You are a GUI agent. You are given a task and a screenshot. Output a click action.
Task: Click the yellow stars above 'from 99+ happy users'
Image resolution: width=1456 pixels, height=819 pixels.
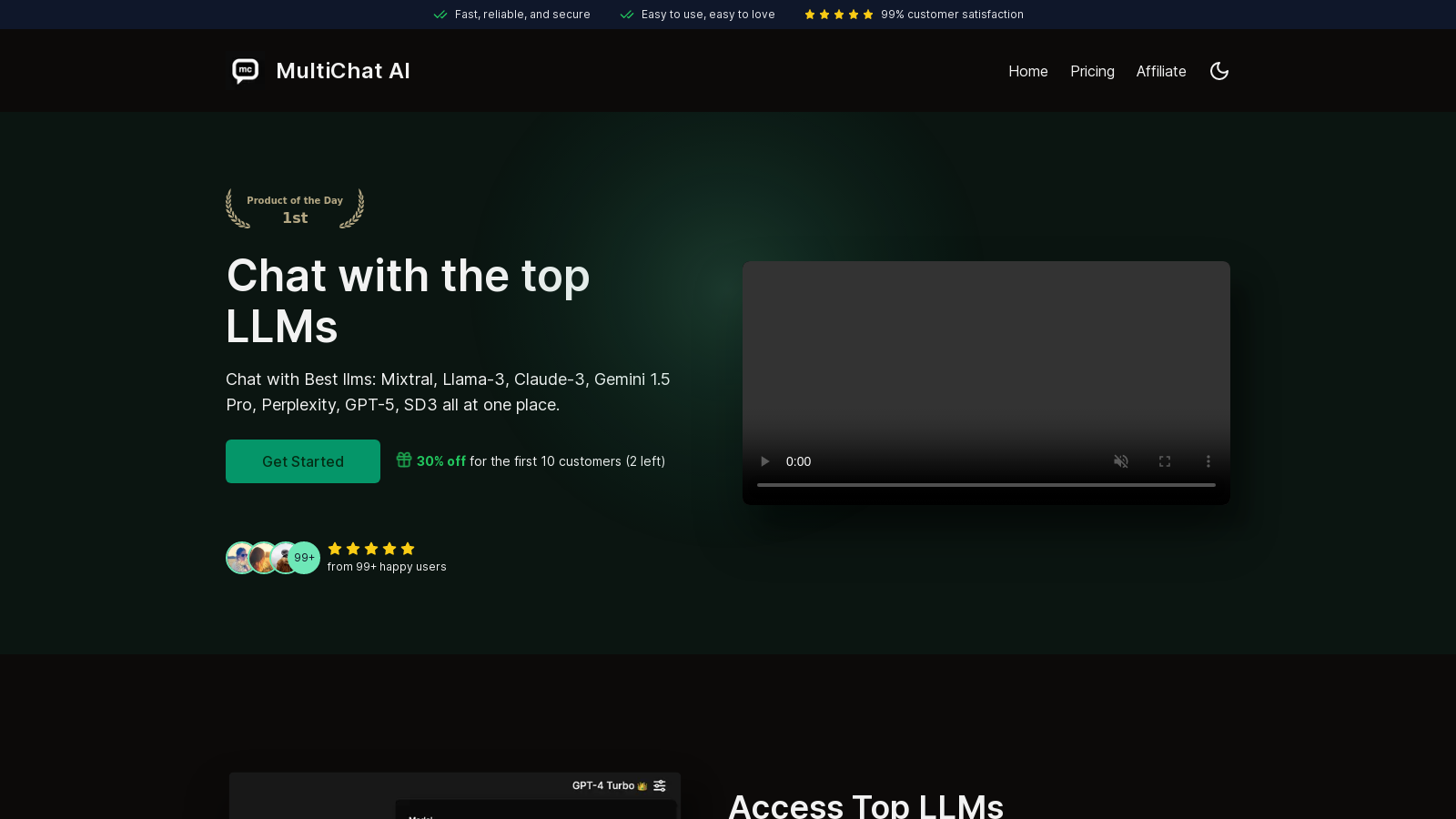pyautogui.click(x=371, y=549)
